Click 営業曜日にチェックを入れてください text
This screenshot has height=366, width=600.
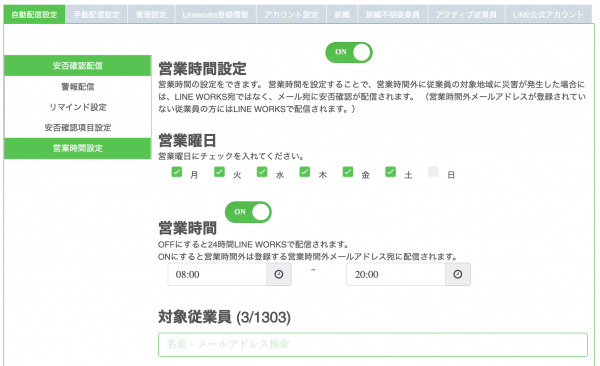(231, 156)
